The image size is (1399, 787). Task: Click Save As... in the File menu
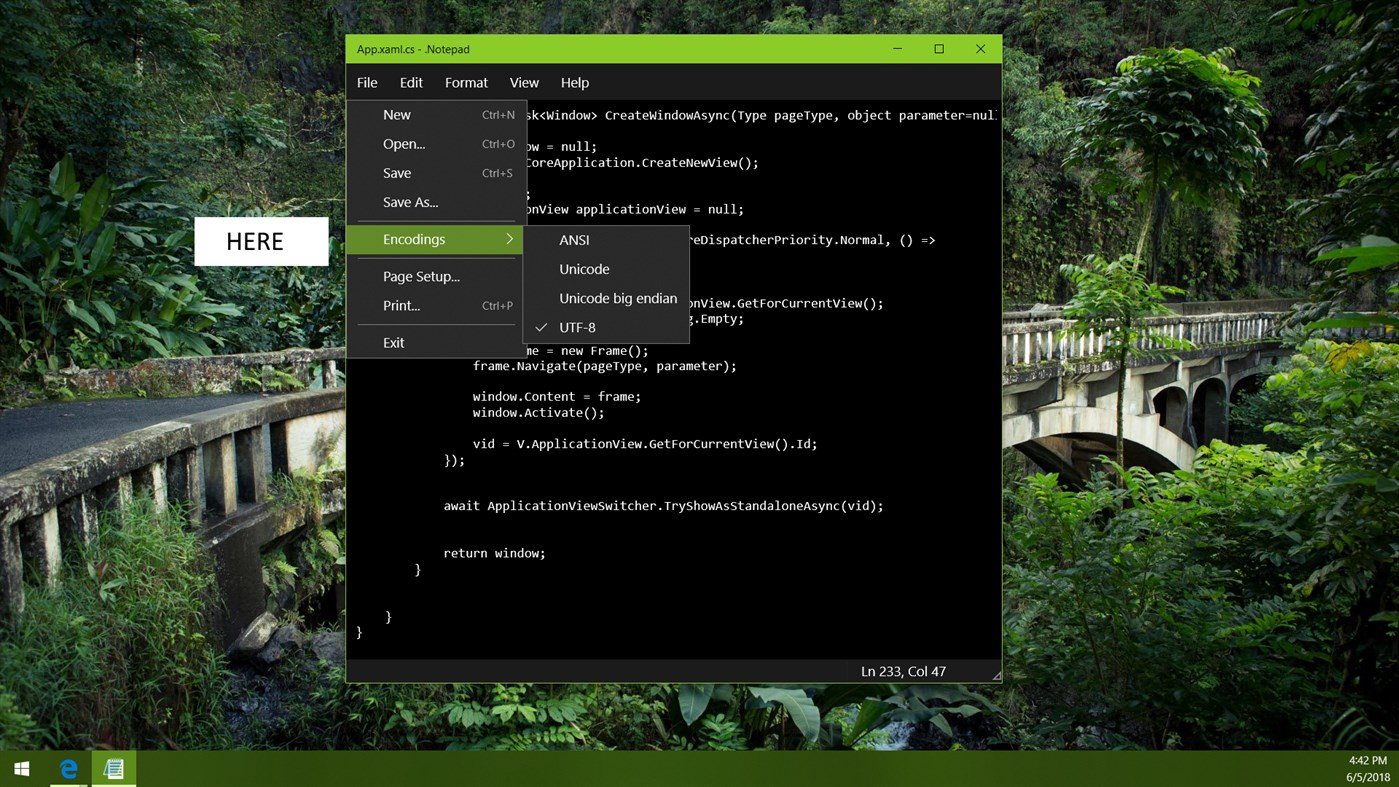coord(410,202)
